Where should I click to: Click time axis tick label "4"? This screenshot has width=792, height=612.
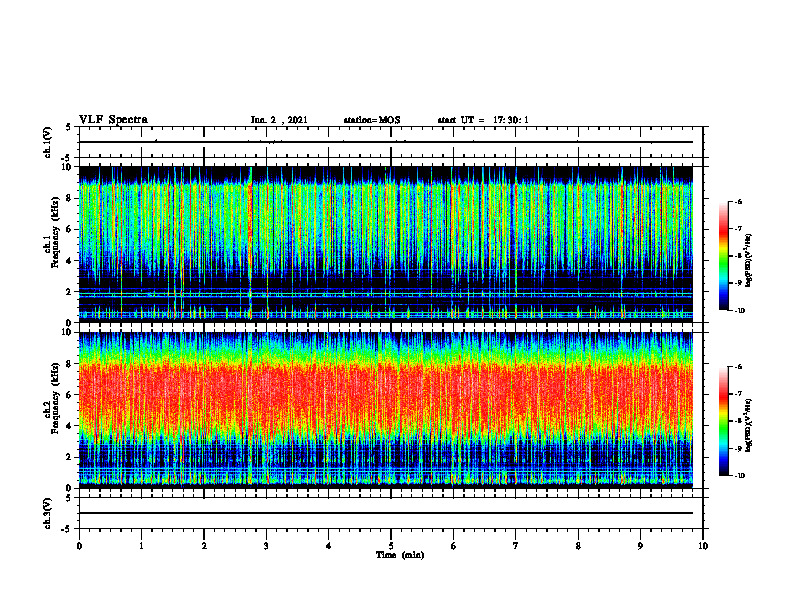329,546
